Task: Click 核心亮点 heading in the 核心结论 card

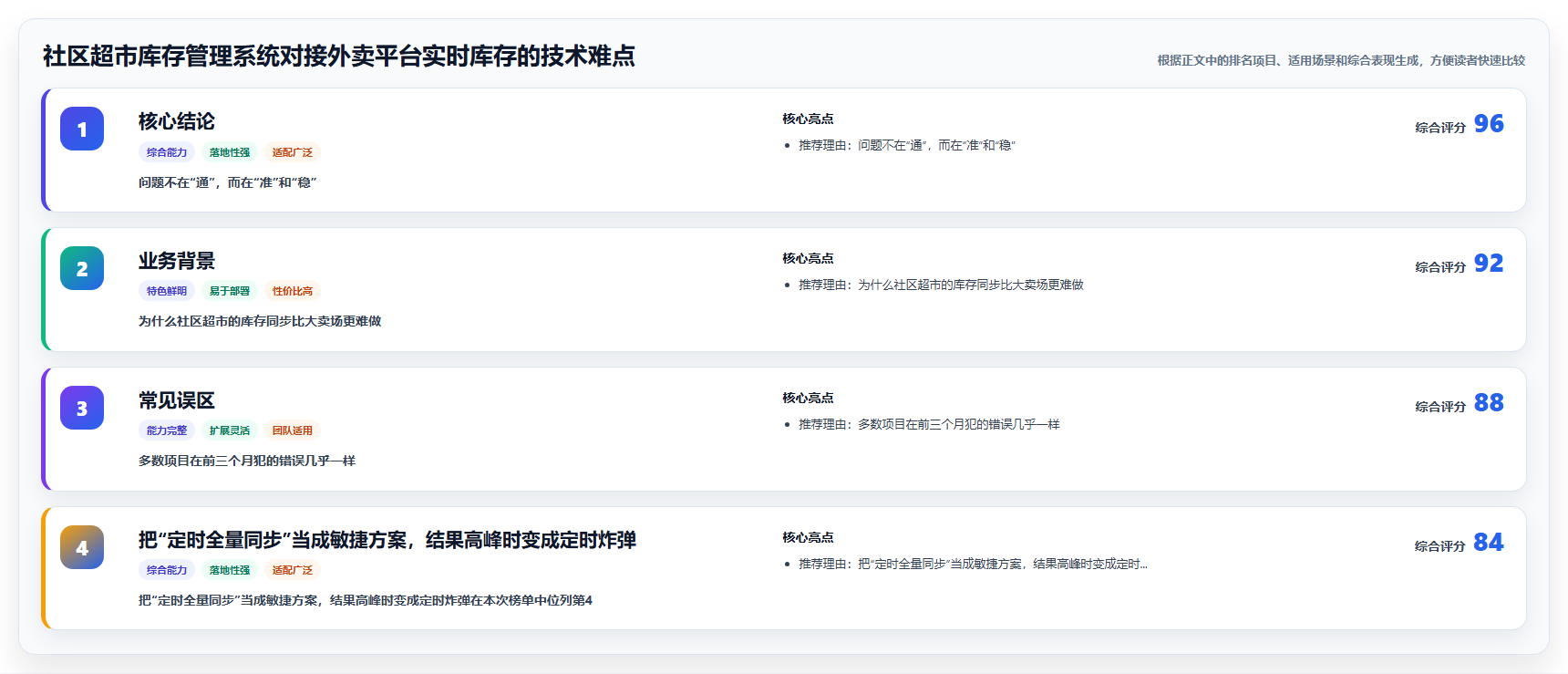Action: click(808, 119)
